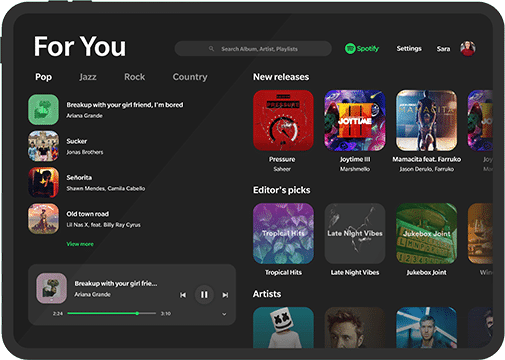Click the Editor's picks heading
The width and height of the screenshot is (505, 360).
point(282,190)
